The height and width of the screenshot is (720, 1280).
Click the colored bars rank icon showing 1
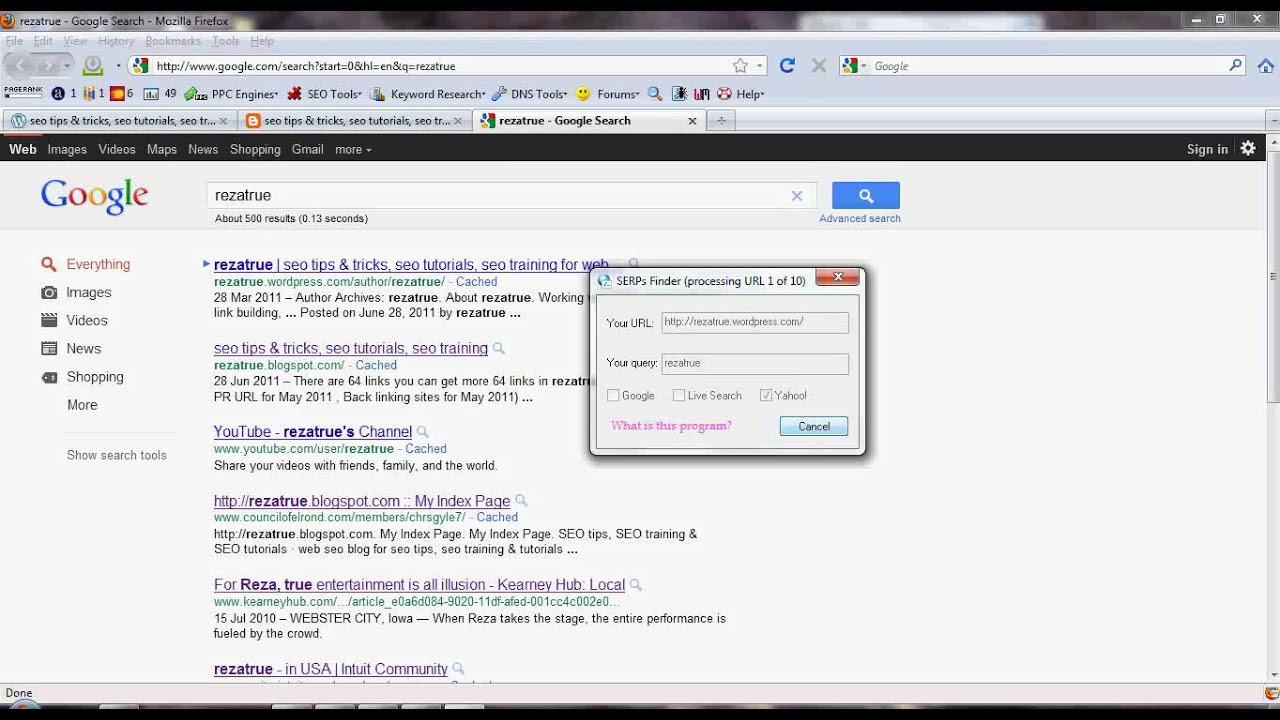click(x=89, y=94)
